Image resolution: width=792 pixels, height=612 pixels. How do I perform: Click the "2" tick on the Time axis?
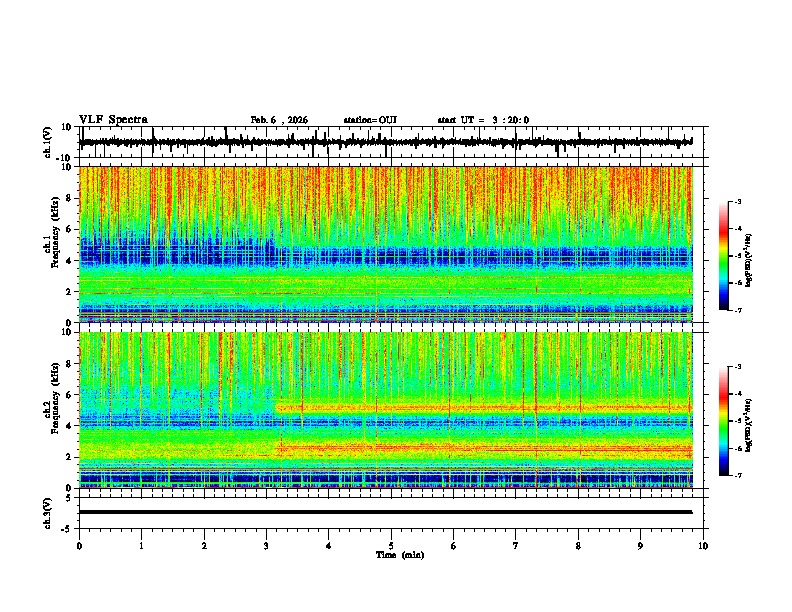point(204,546)
